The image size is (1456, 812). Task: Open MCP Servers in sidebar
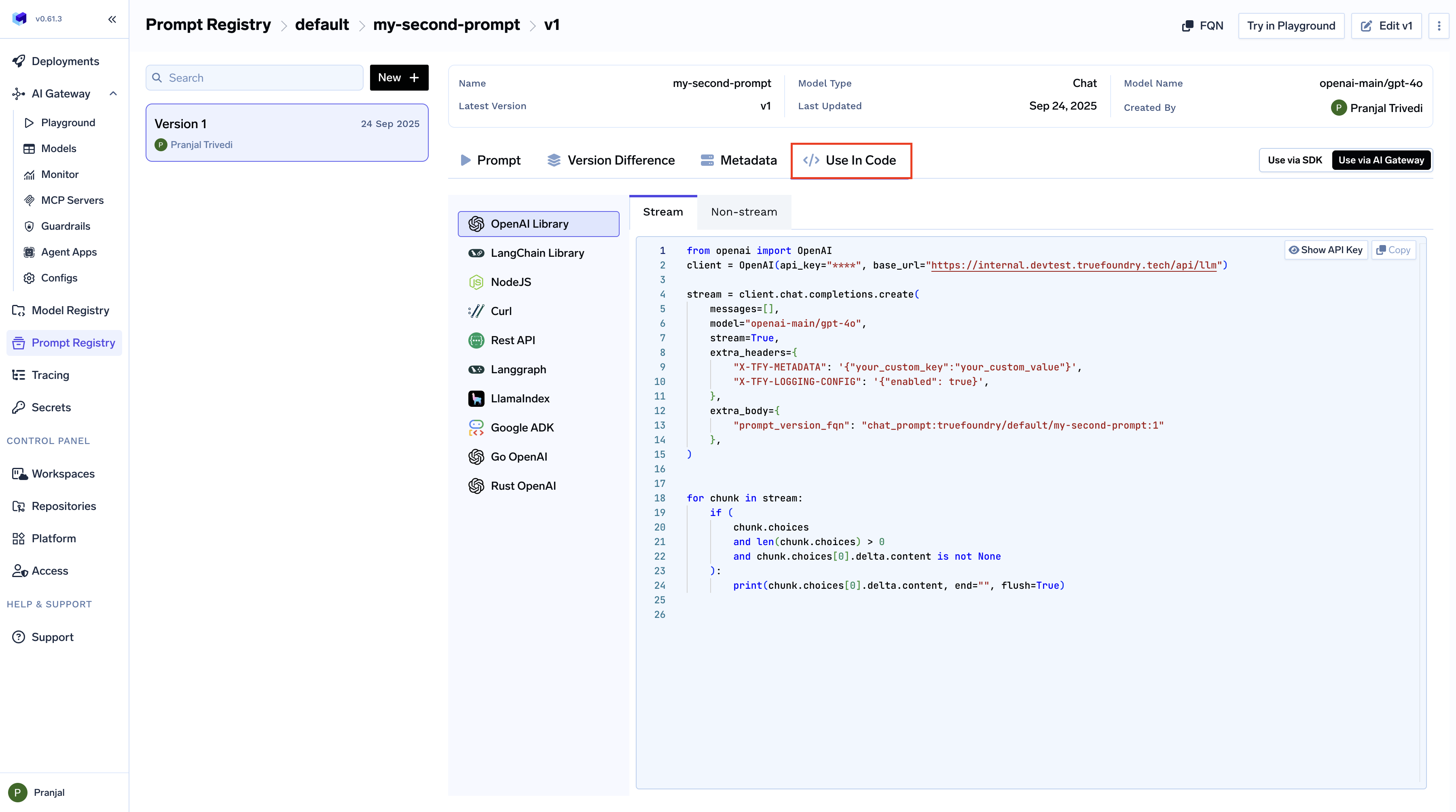click(x=72, y=200)
